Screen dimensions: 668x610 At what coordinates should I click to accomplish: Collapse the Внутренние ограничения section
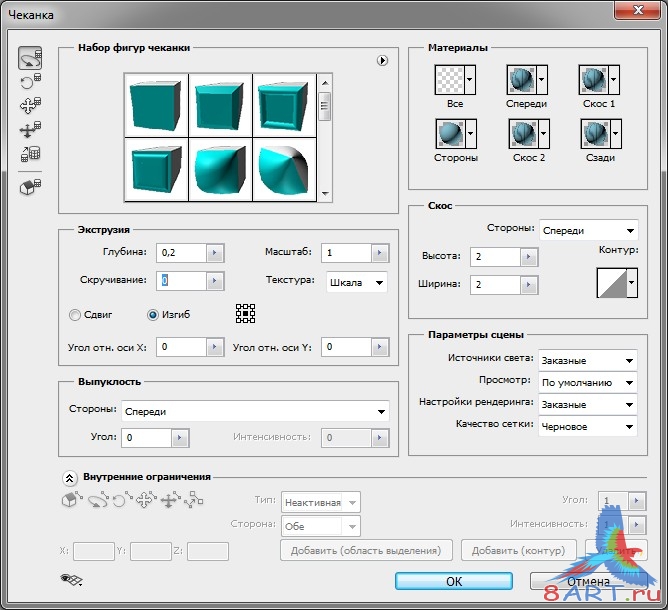(x=69, y=478)
